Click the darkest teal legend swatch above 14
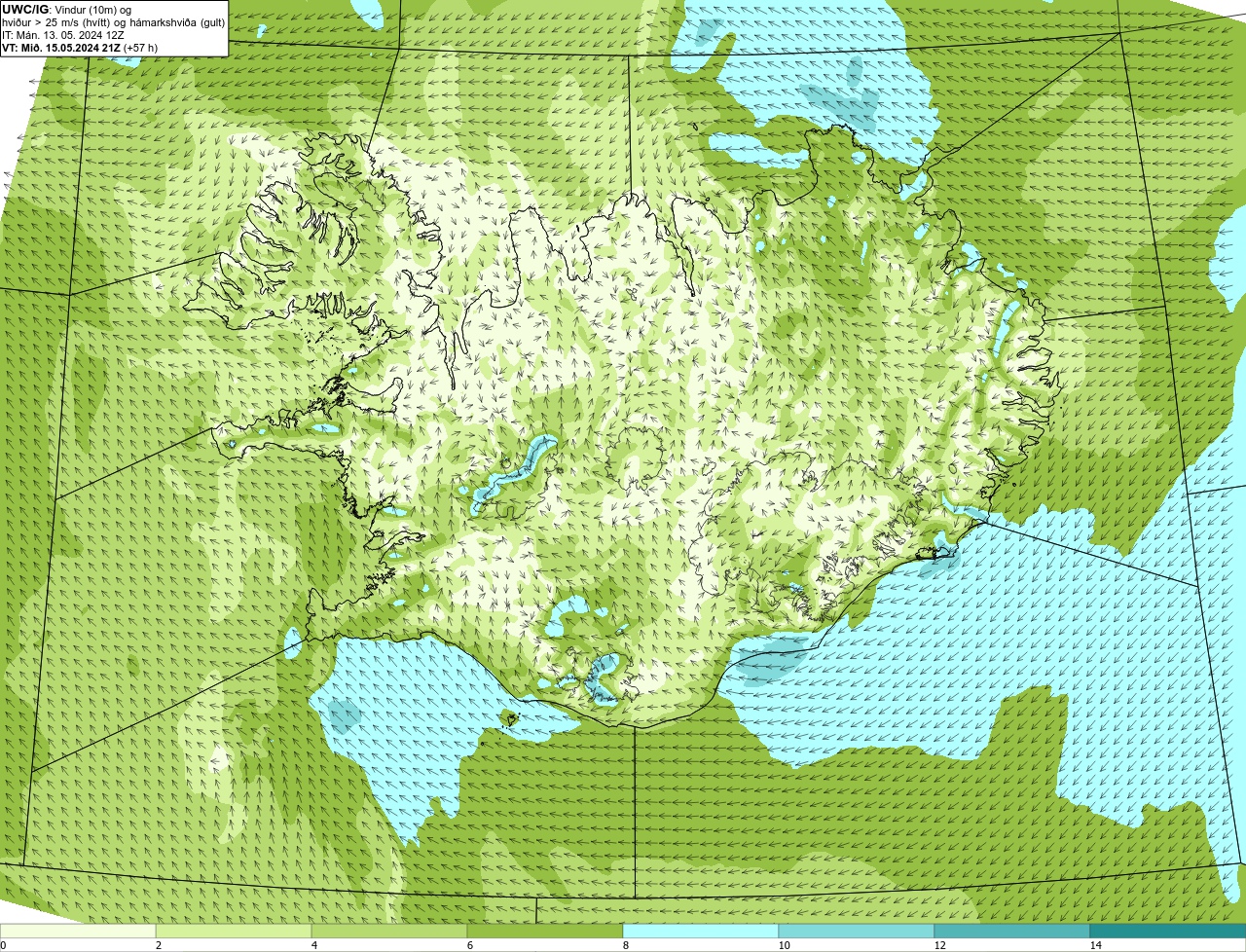This screenshot has height=952, width=1246. pos(1168,931)
